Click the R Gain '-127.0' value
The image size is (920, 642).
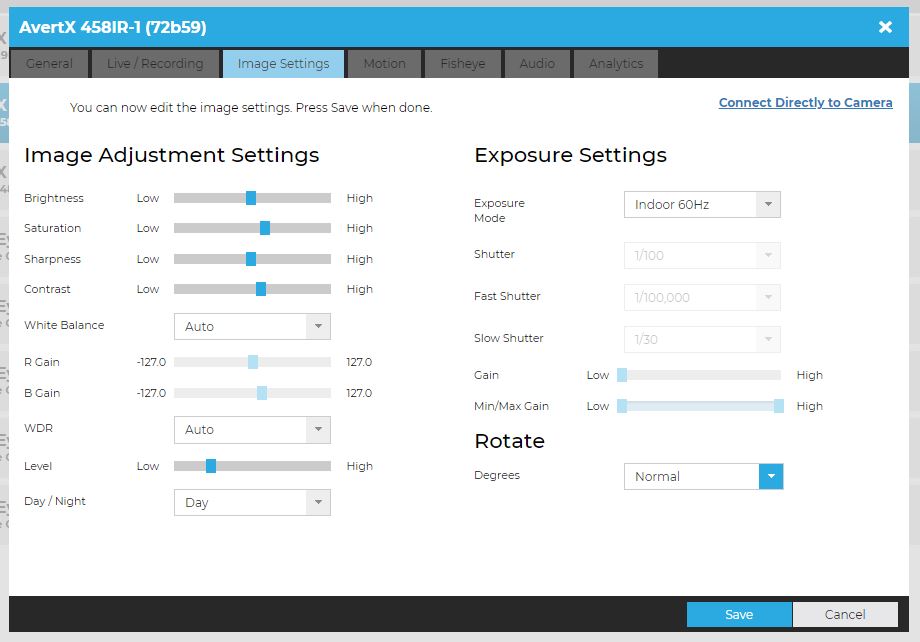click(x=151, y=362)
